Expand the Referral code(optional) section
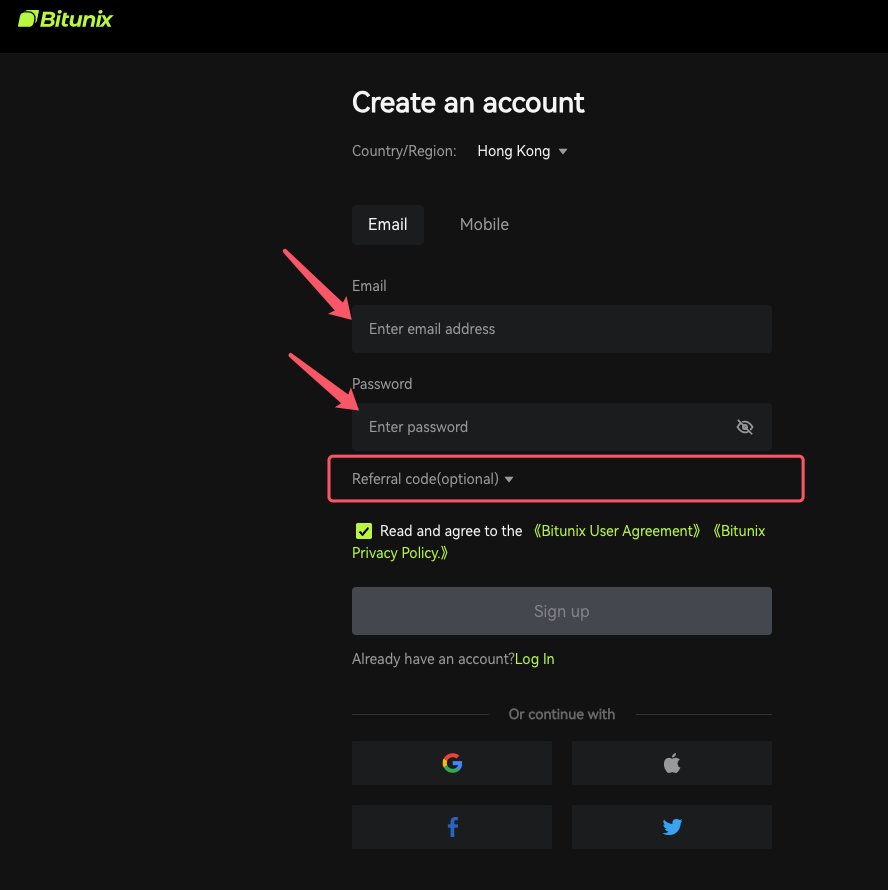This screenshot has height=890, width=888. 433,479
